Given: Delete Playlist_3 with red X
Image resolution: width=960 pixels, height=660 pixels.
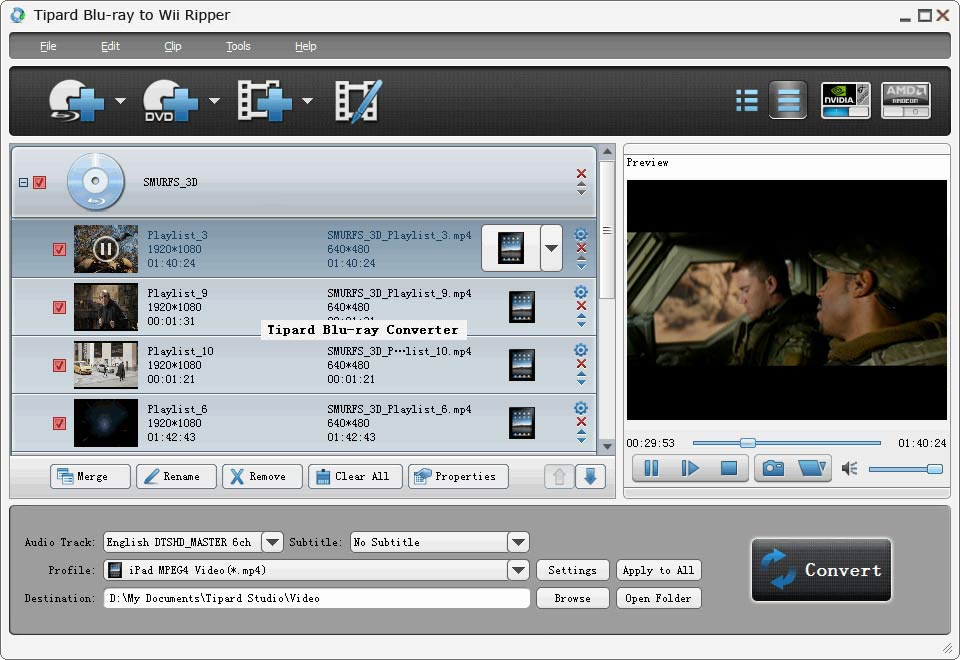Looking at the screenshot, I should [x=581, y=248].
